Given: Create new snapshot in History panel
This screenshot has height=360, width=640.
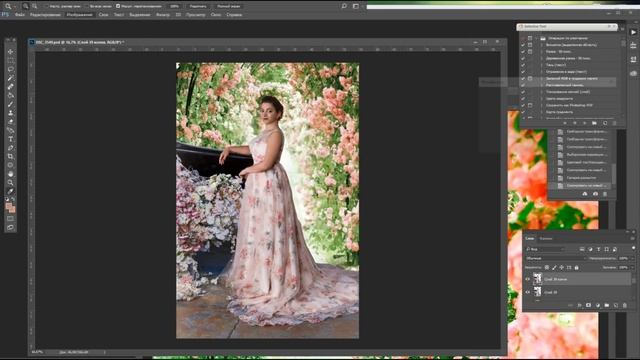Looking at the screenshot, I should [x=595, y=194].
